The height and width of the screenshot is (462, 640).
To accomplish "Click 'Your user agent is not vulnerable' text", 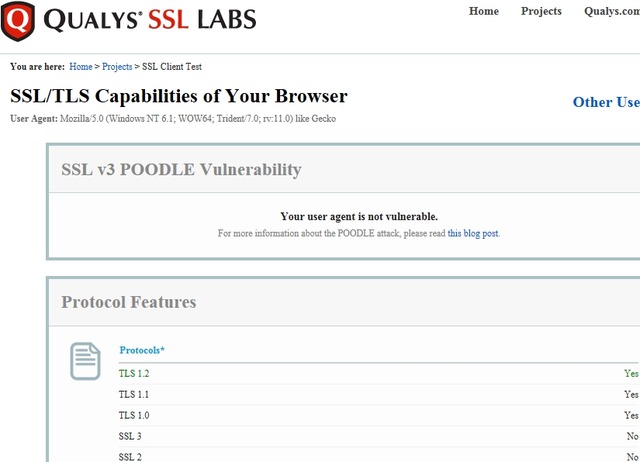I will click(x=359, y=217).
